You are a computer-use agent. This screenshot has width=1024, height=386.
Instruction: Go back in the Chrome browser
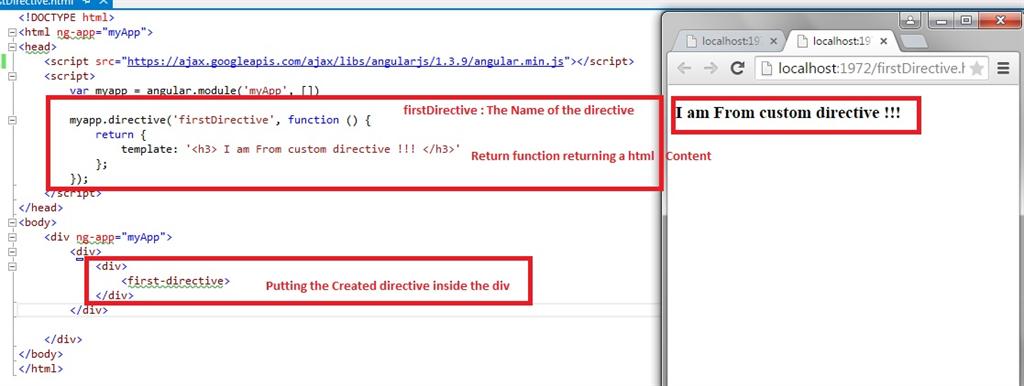coord(684,68)
